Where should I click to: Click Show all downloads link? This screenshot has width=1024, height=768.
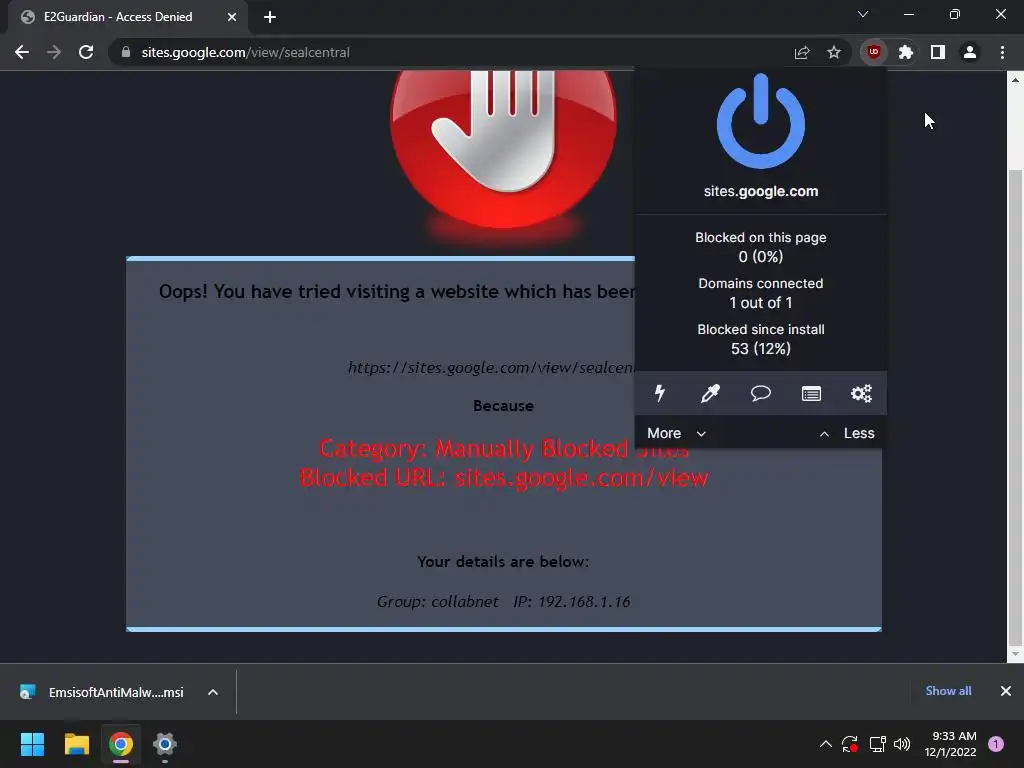(x=948, y=691)
